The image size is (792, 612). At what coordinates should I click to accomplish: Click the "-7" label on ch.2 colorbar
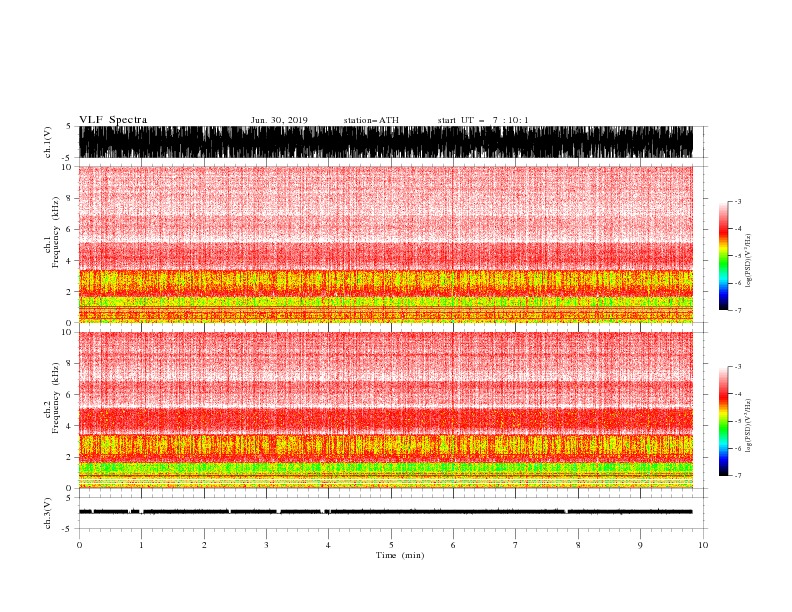click(738, 476)
